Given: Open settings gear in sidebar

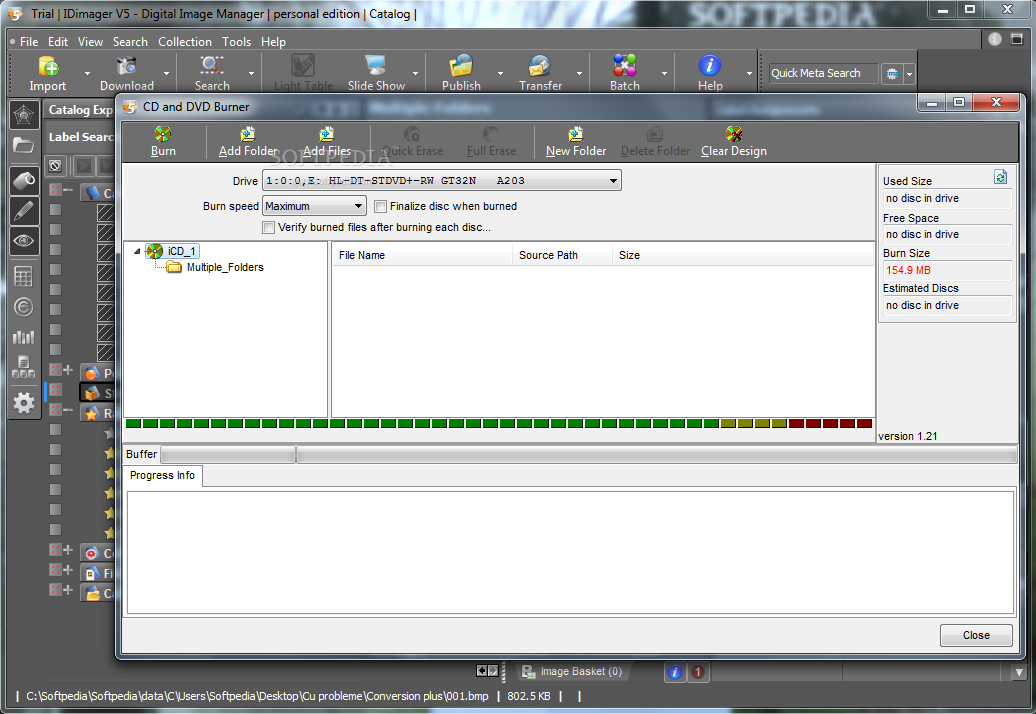Looking at the screenshot, I should 24,402.
